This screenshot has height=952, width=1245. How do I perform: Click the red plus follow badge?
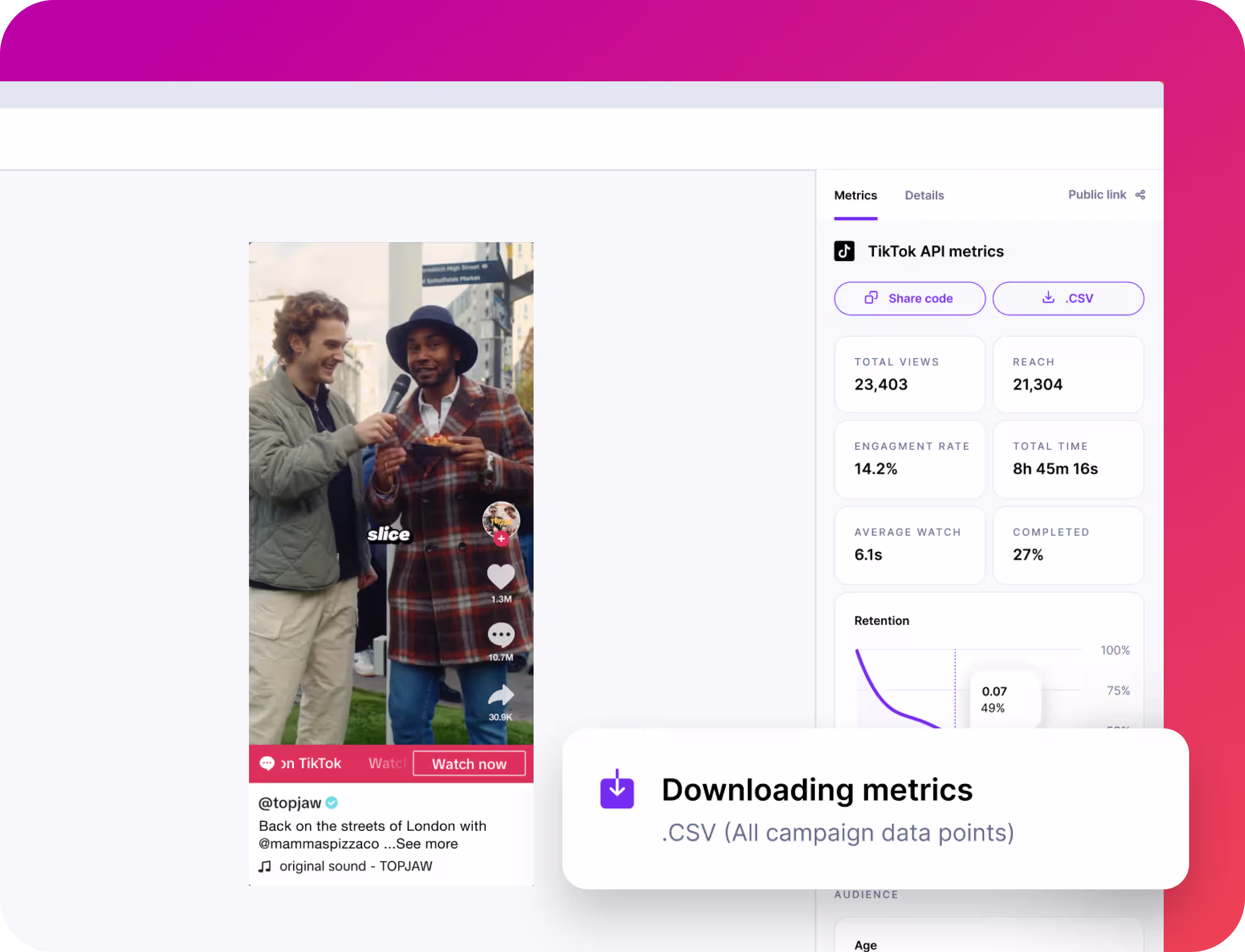click(501, 538)
